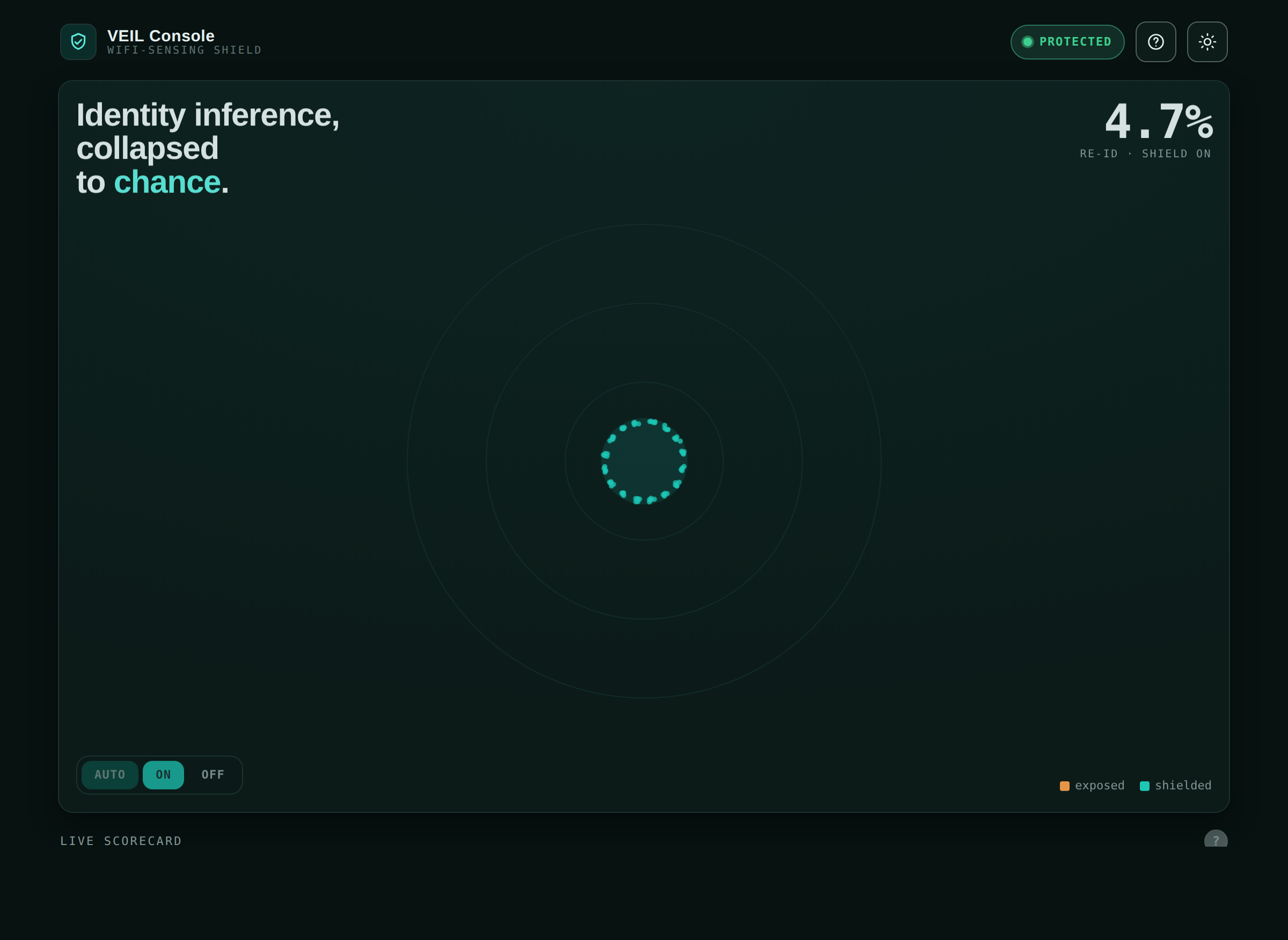
Task: Click the shielded cluster at radar center
Action: 643,461
